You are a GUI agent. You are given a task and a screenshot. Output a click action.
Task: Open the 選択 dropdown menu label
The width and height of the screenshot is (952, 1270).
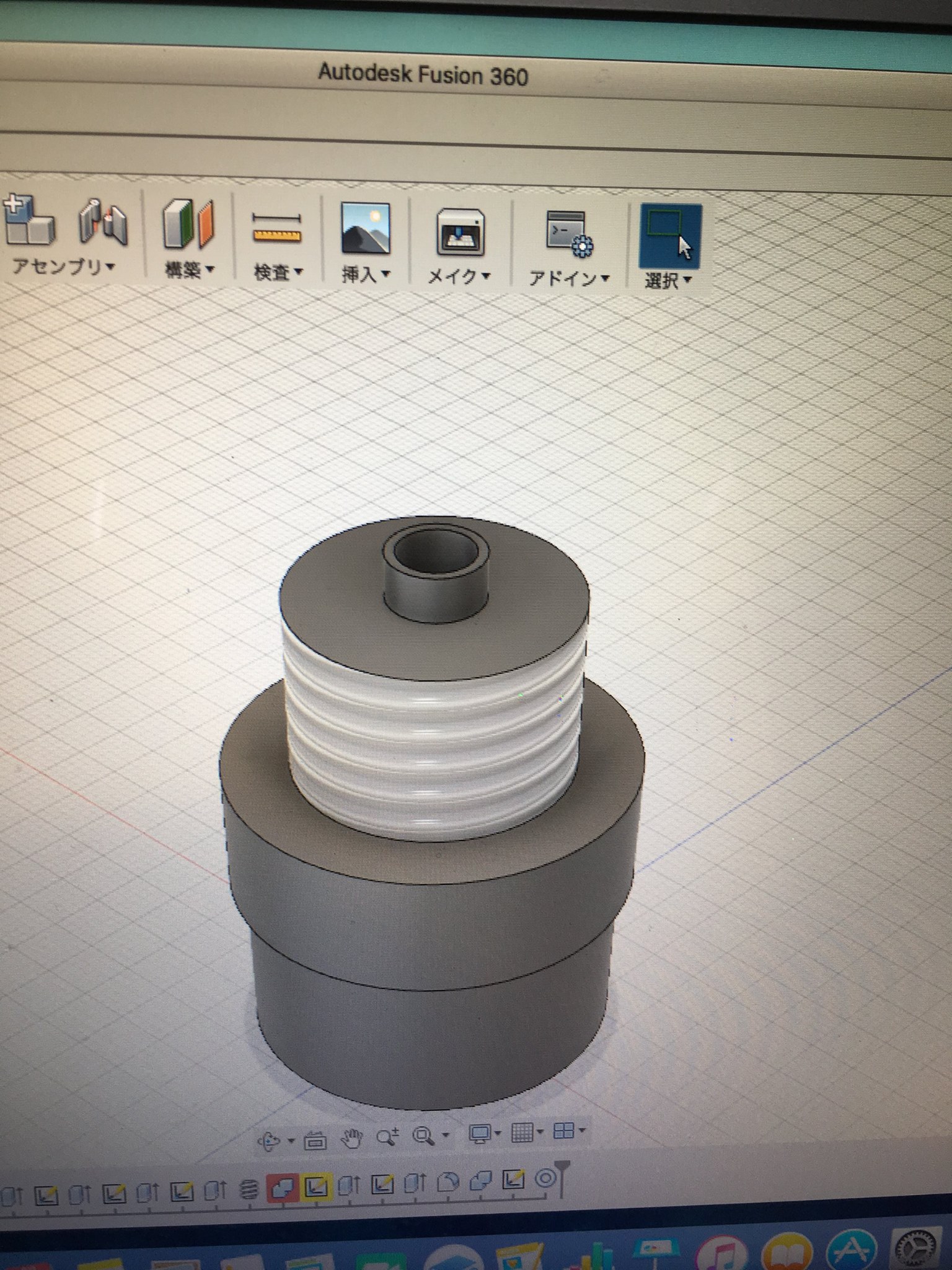coord(668,280)
